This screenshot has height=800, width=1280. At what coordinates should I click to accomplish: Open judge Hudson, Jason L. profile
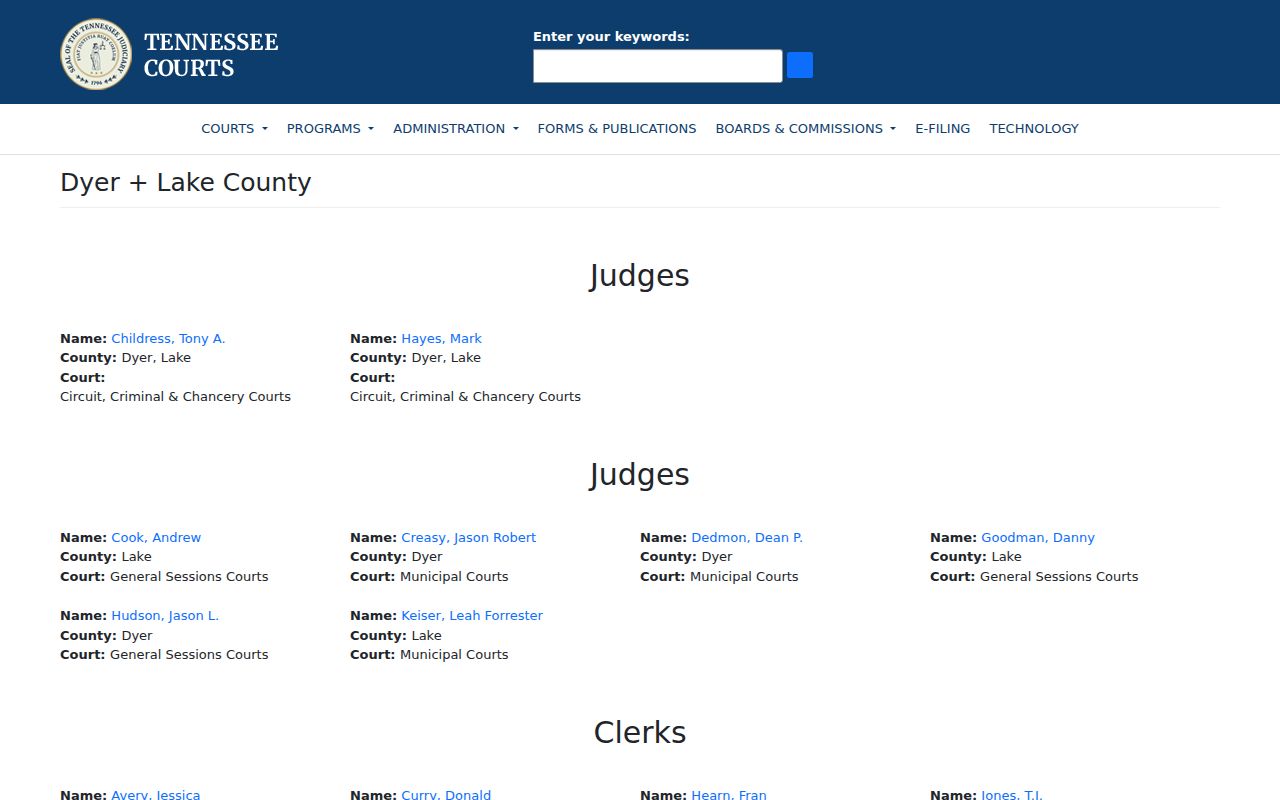point(165,615)
